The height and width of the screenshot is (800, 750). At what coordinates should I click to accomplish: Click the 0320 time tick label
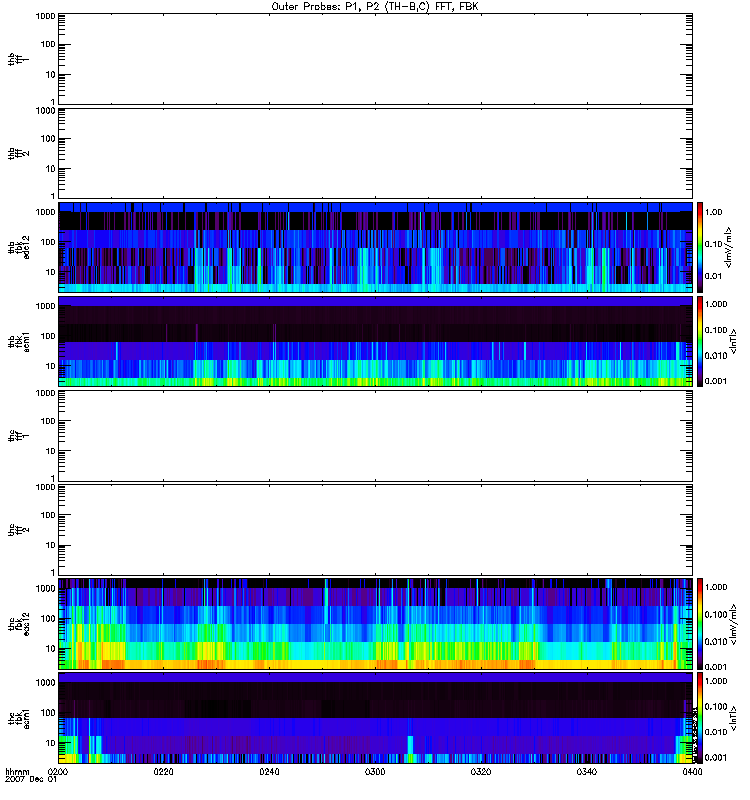481,773
